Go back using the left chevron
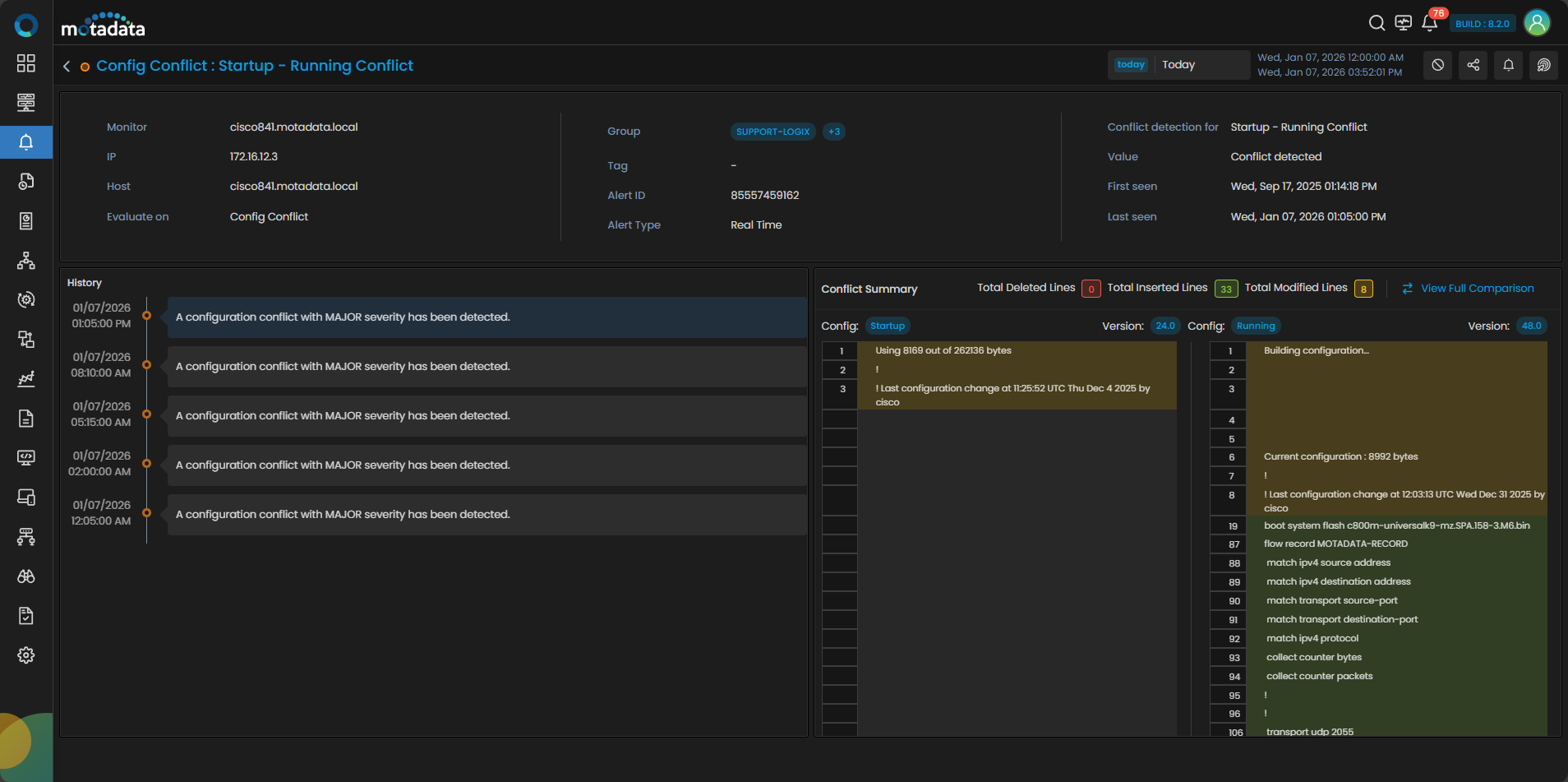1568x782 pixels. coord(67,66)
